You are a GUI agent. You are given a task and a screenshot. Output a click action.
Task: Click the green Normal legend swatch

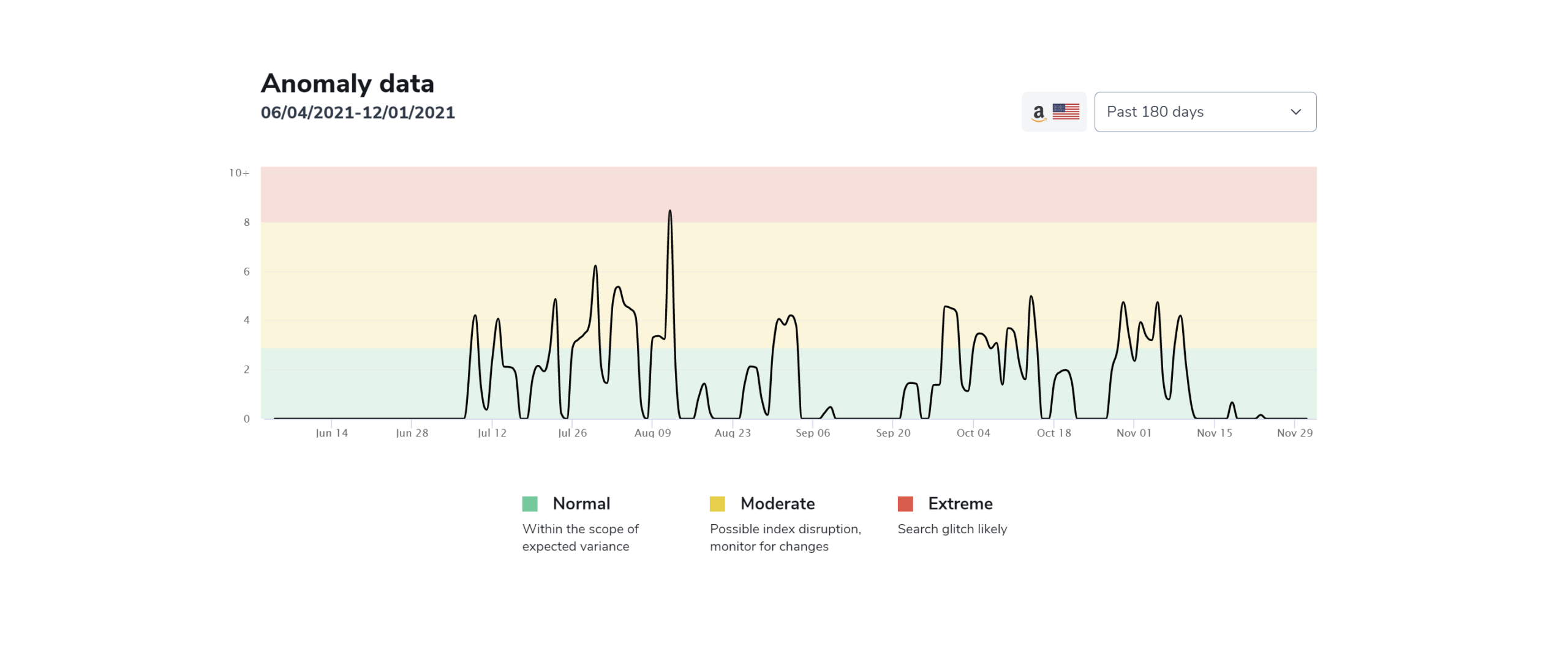(529, 503)
